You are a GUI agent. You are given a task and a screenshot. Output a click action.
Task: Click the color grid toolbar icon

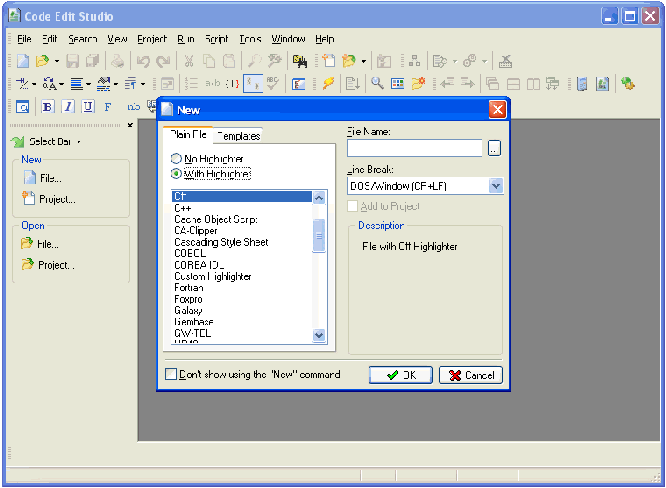(x=398, y=83)
